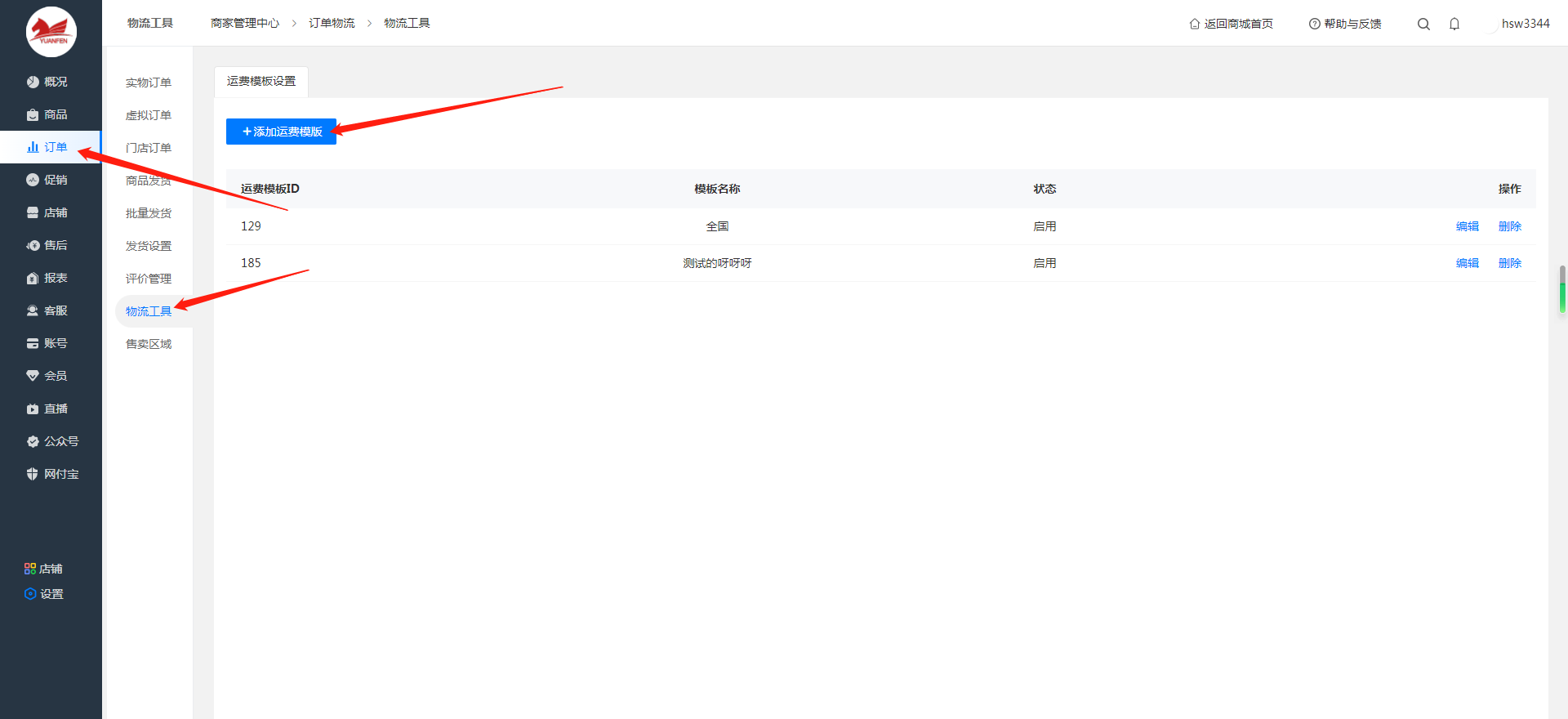Open the notification bell icon

click(1454, 24)
